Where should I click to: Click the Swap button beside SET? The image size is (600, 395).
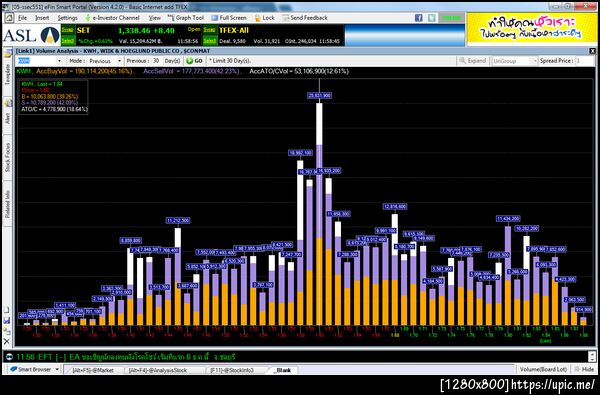68,30
